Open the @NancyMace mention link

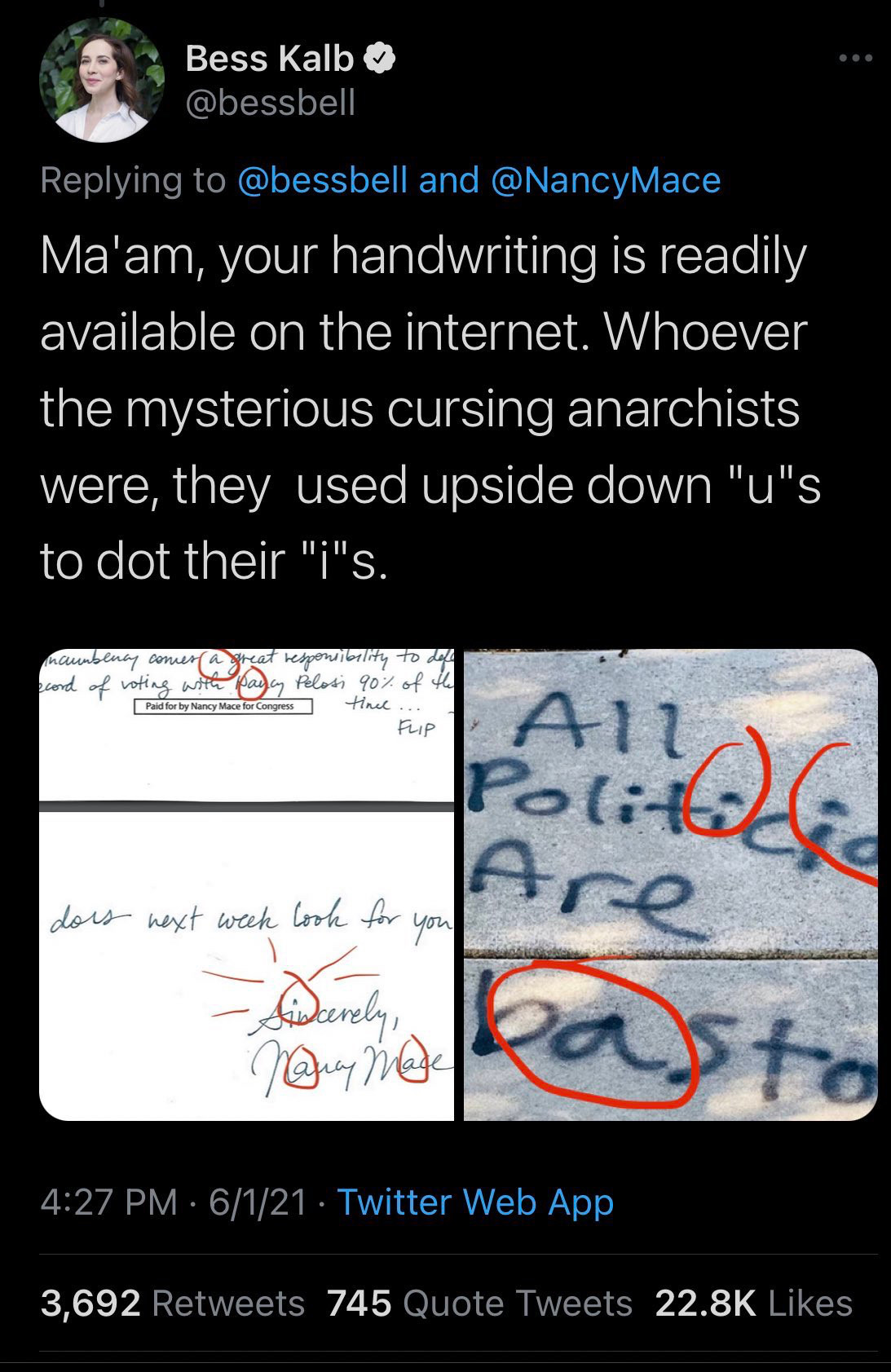pos(606,180)
